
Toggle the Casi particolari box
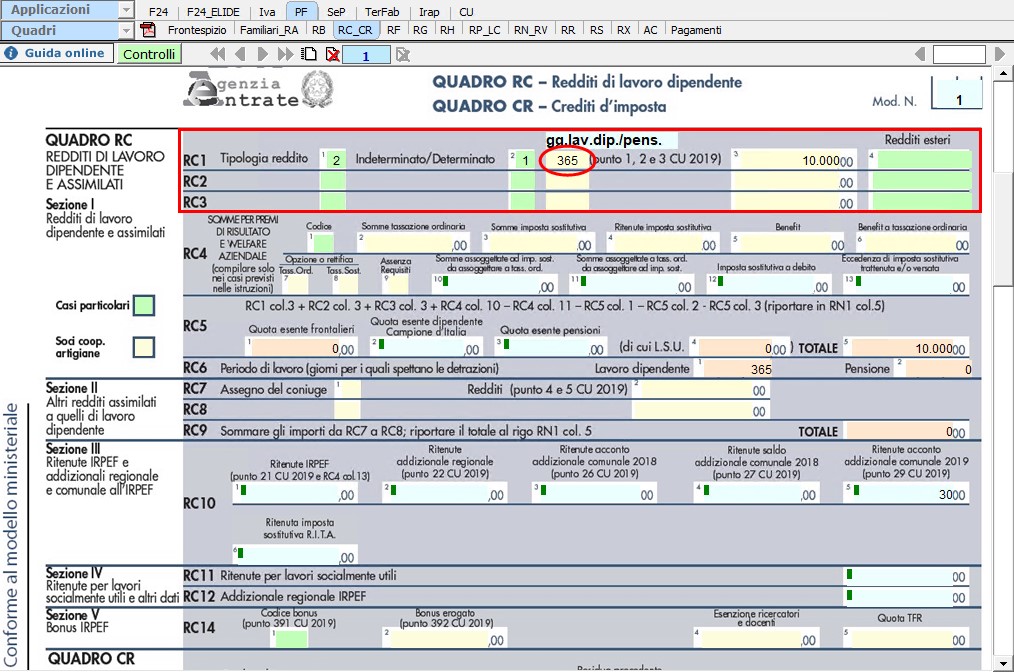144,305
